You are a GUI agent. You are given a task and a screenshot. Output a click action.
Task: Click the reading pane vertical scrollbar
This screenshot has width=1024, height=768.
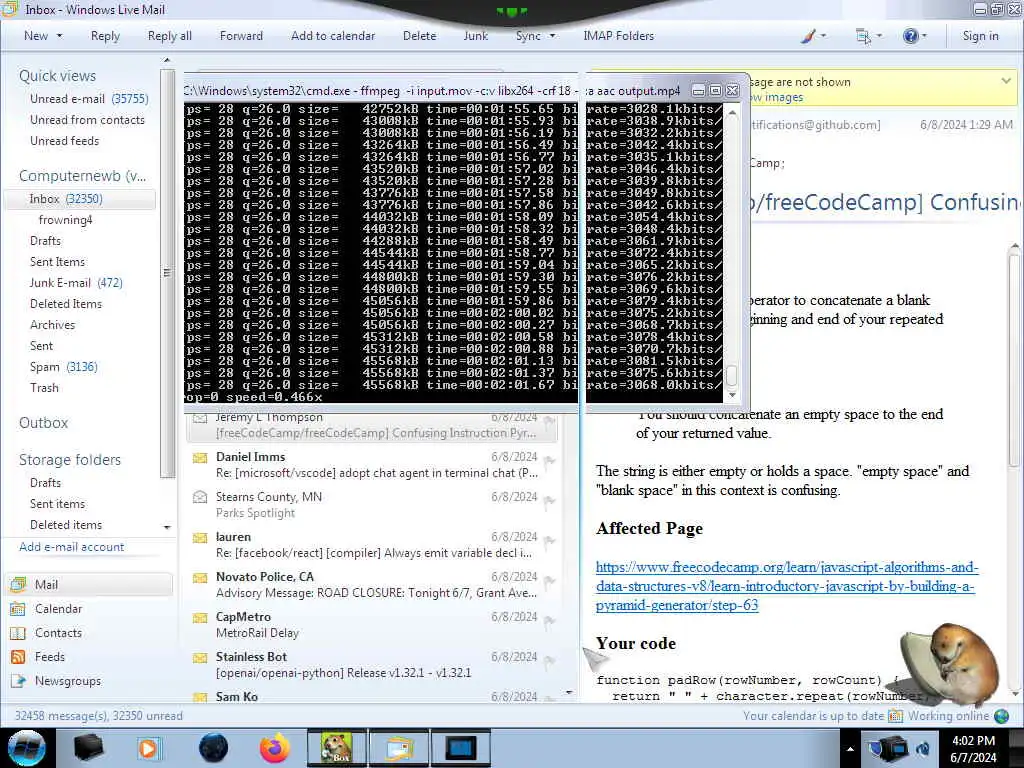pyautogui.click(x=1014, y=359)
